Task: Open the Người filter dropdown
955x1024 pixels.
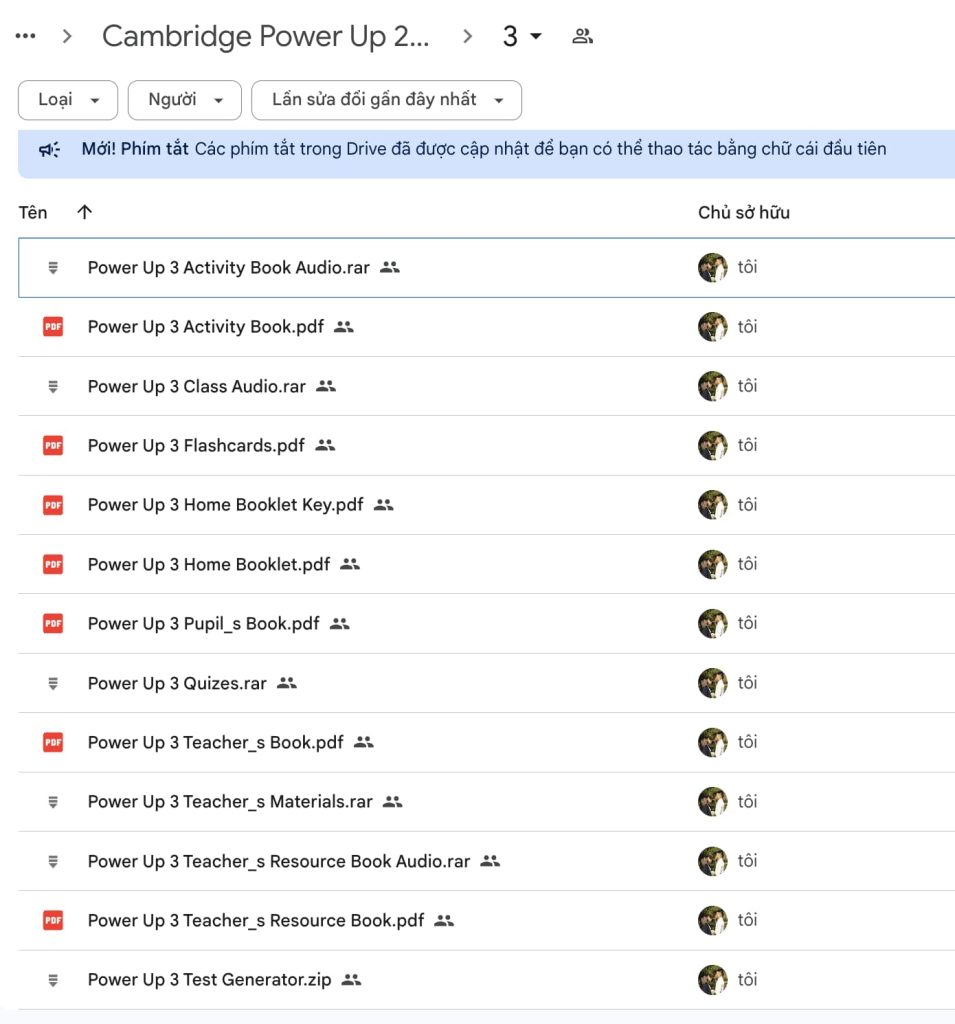Action: [184, 100]
